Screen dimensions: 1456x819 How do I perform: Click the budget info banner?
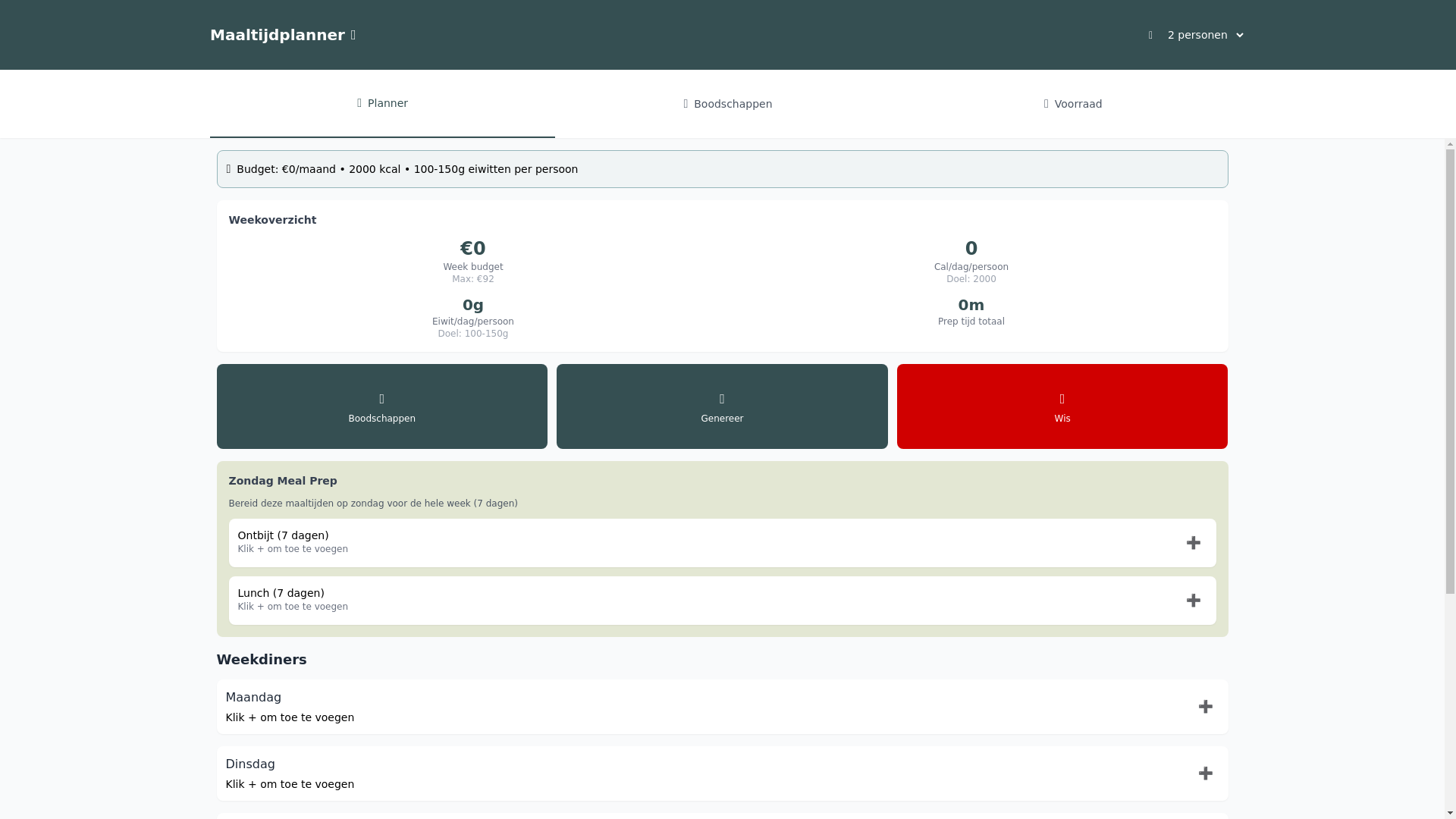[722, 169]
